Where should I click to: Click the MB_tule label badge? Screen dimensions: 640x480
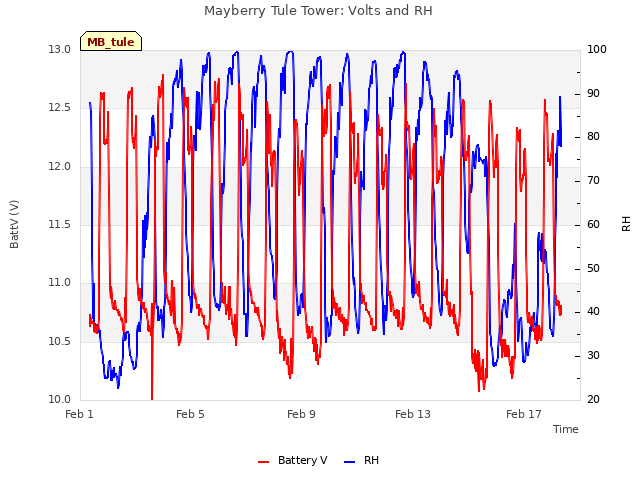tap(111, 41)
